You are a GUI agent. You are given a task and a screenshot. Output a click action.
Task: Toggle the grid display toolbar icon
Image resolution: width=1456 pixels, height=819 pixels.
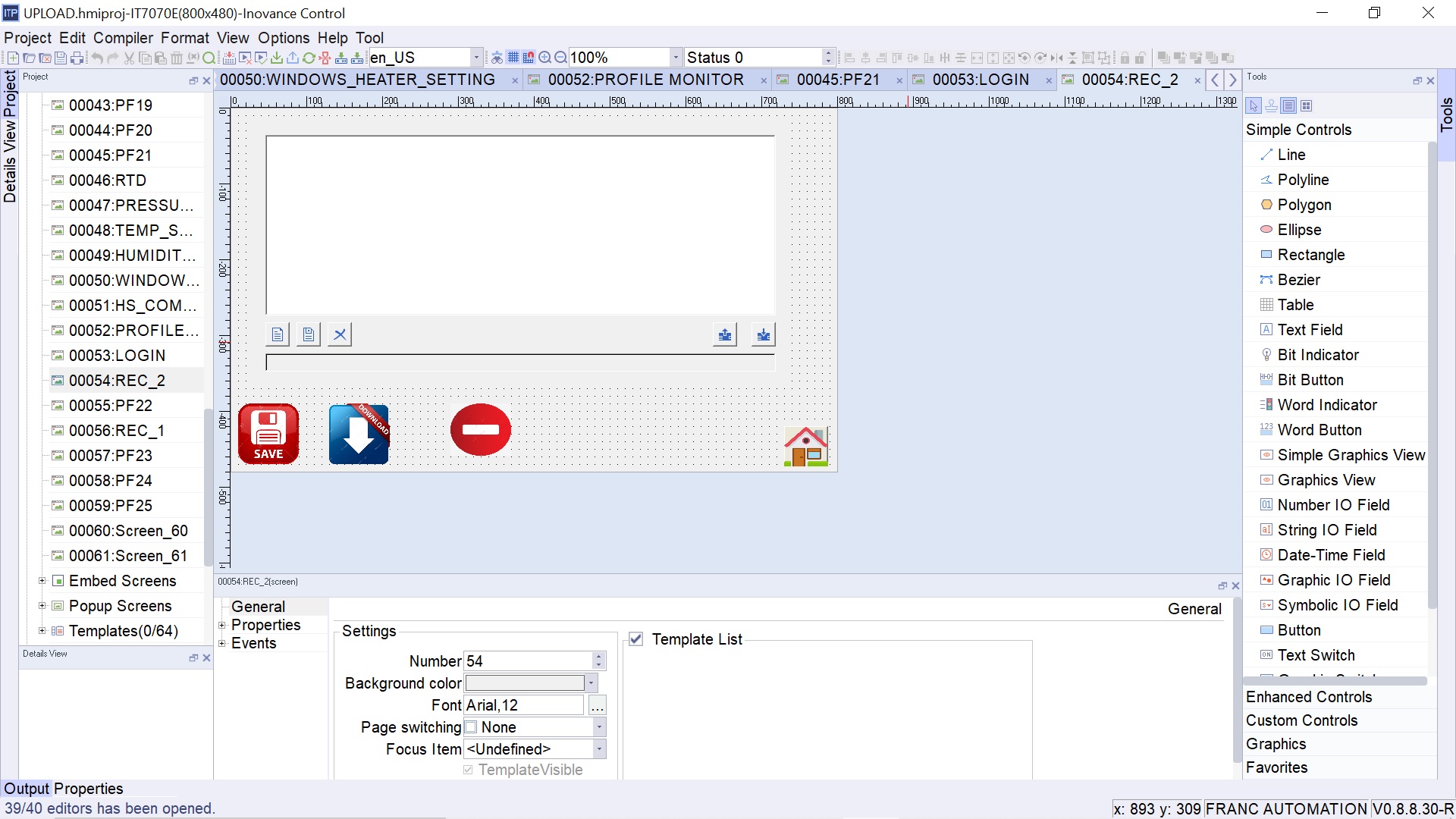513,58
